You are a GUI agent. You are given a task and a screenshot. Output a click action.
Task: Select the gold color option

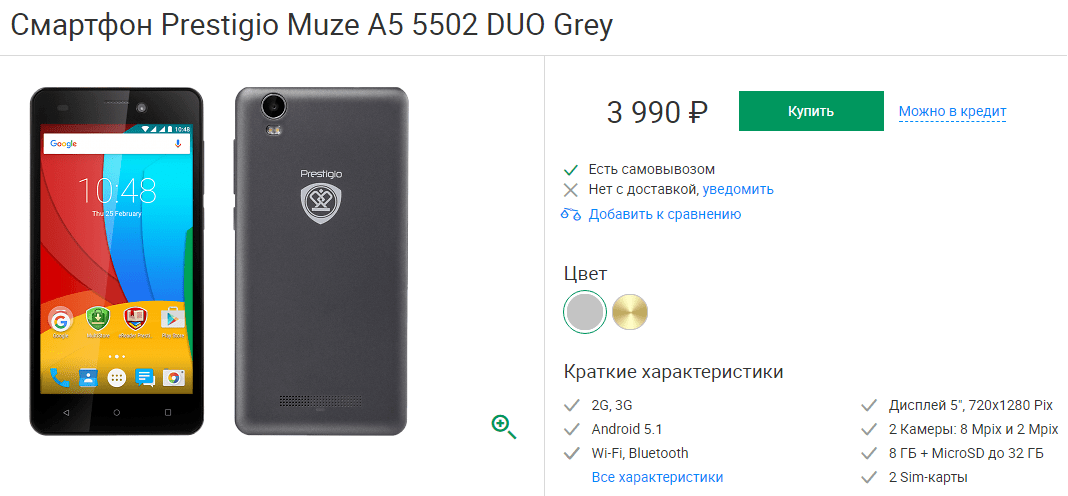(x=630, y=312)
